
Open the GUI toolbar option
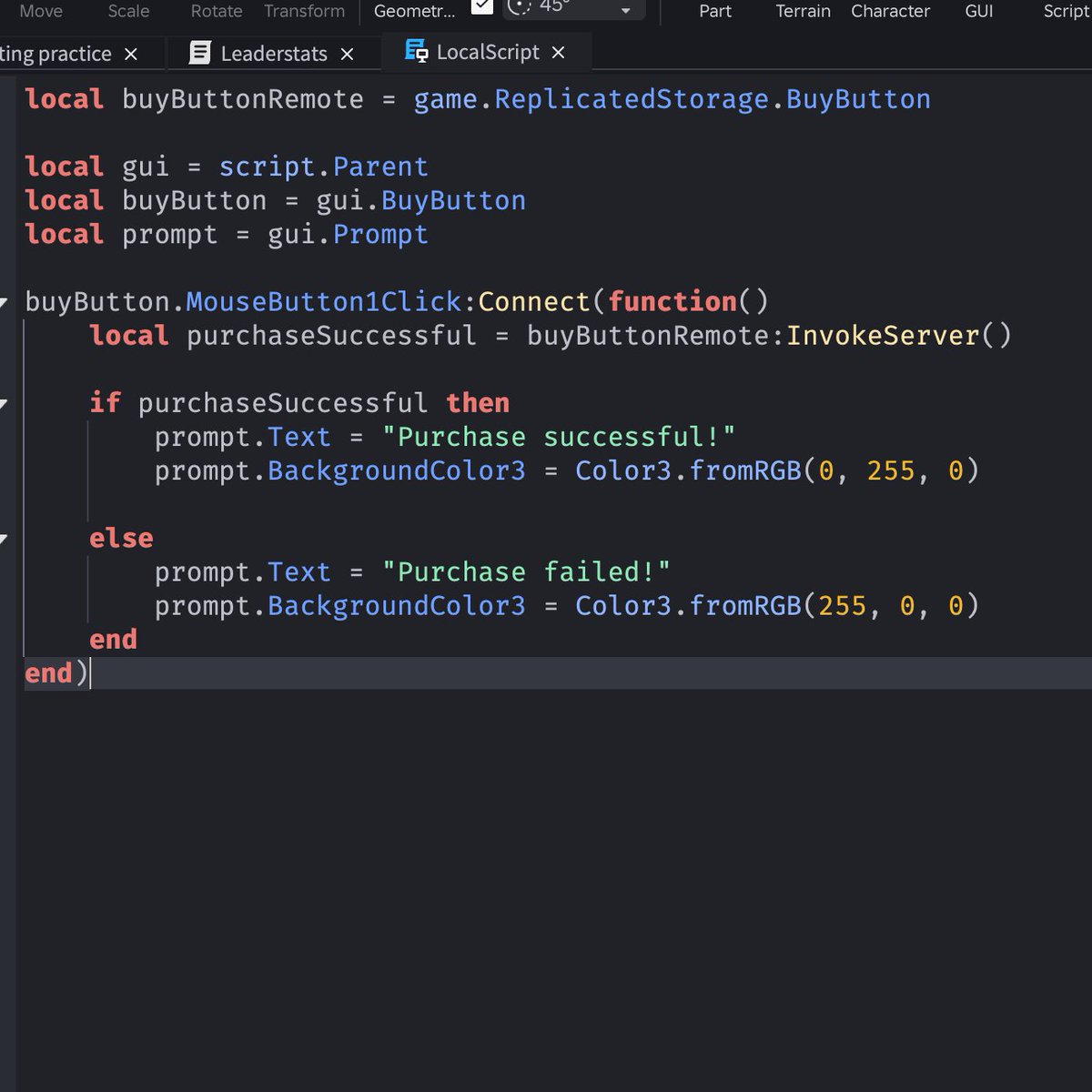pyautogui.click(x=979, y=11)
